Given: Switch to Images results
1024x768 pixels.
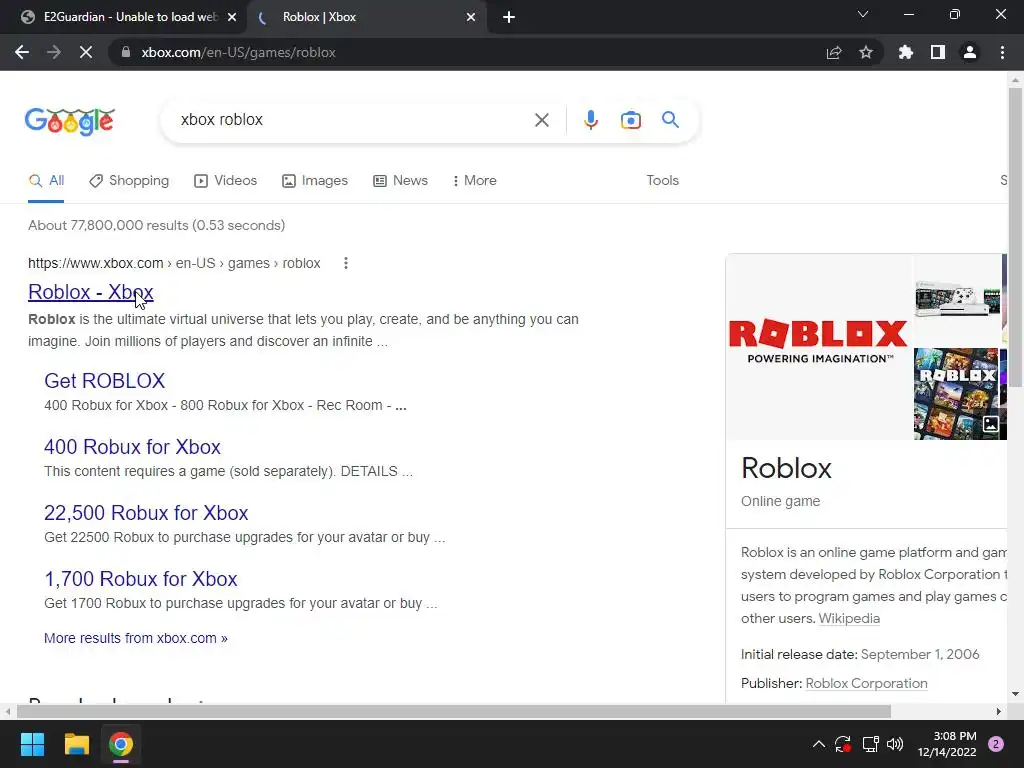Looking at the screenshot, I should 315,181.
